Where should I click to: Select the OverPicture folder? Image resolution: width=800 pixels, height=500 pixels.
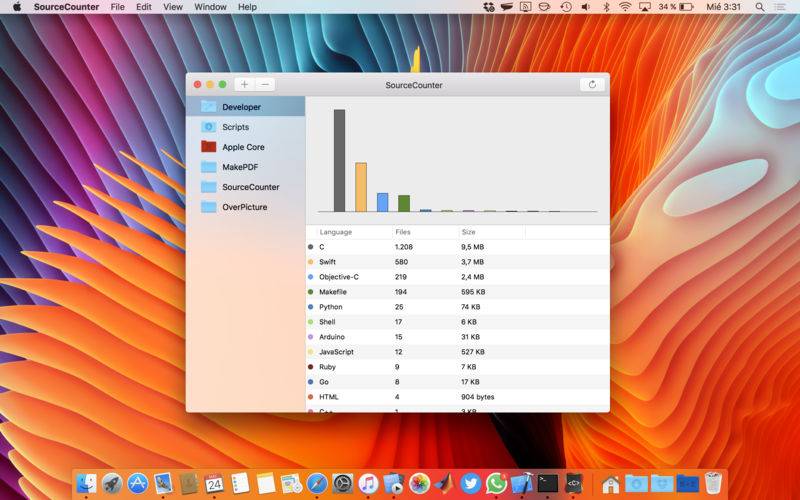(245, 207)
